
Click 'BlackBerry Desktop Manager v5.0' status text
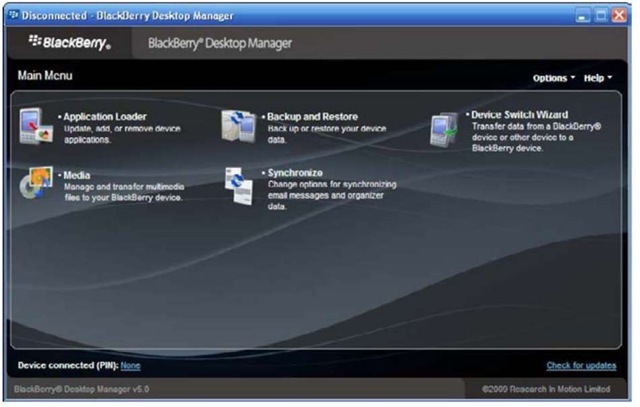[82, 389]
